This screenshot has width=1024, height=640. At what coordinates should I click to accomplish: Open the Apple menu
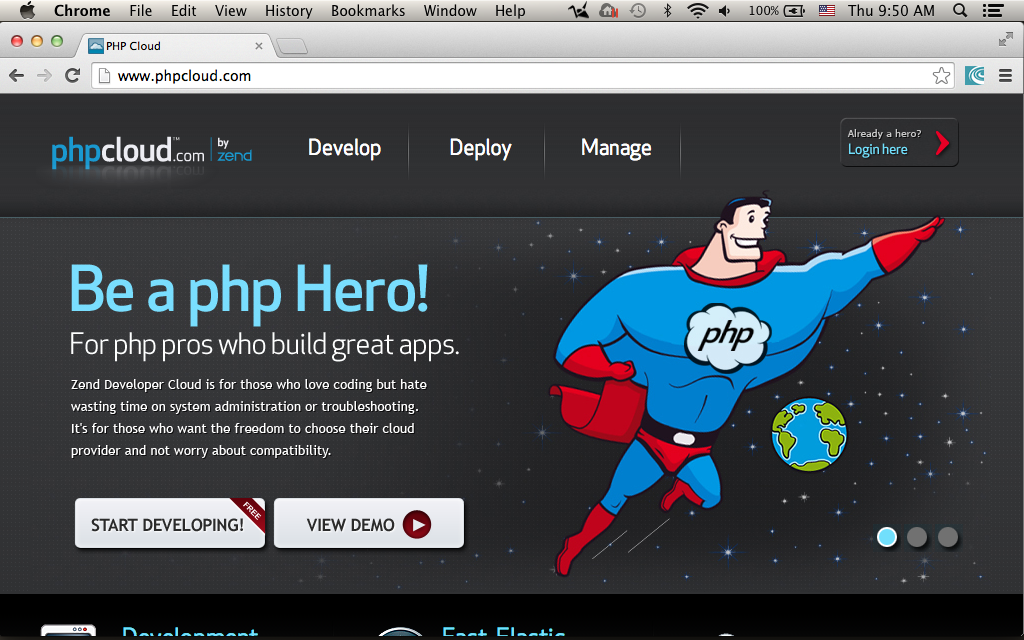click(27, 10)
